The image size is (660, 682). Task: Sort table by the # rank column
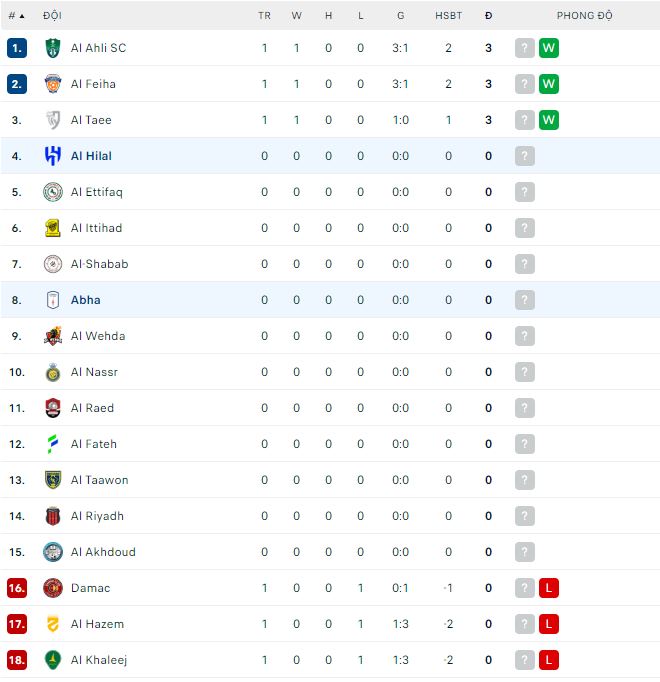[16, 16]
